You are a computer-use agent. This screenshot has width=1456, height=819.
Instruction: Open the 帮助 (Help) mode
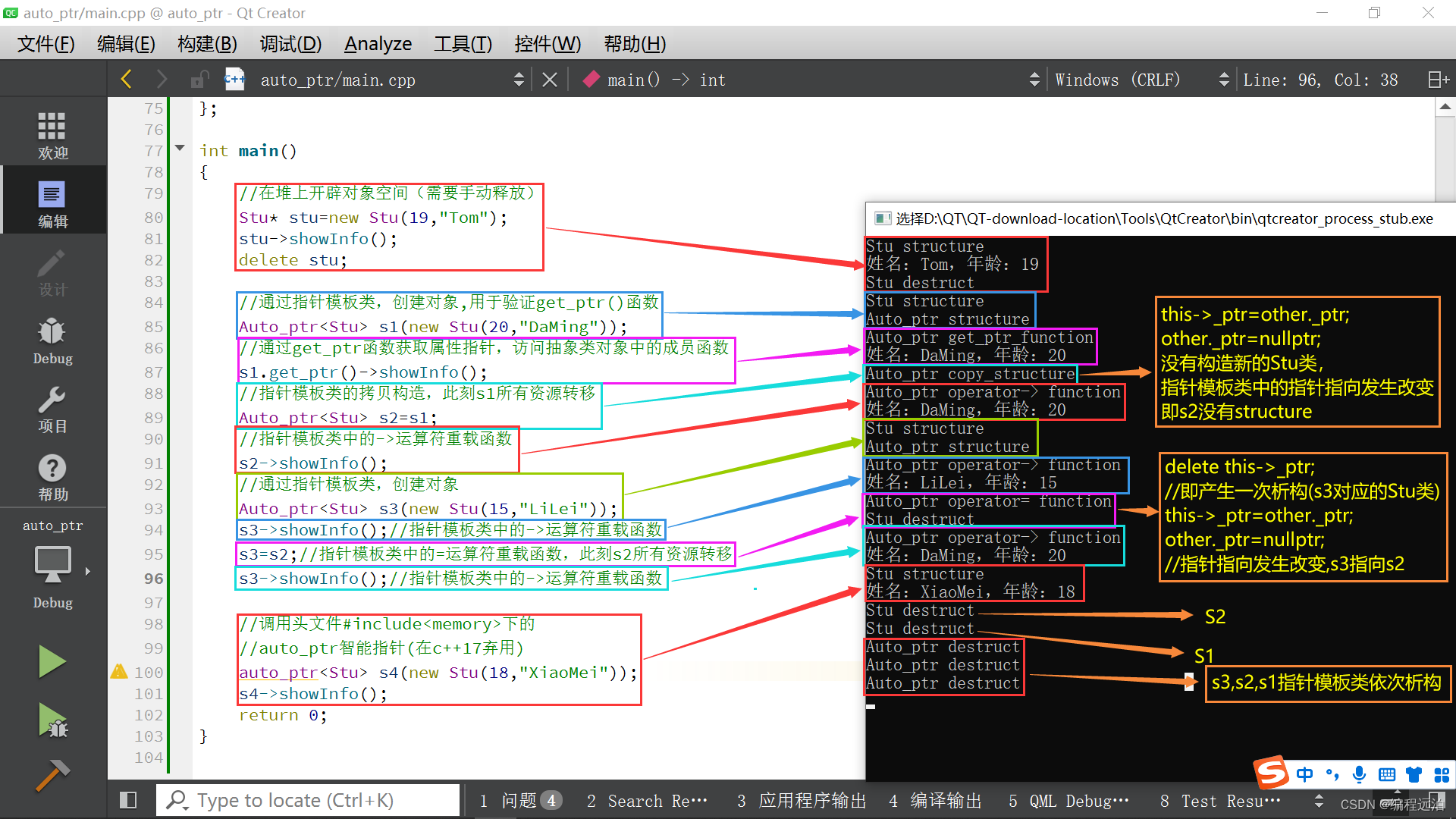[x=52, y=476]
